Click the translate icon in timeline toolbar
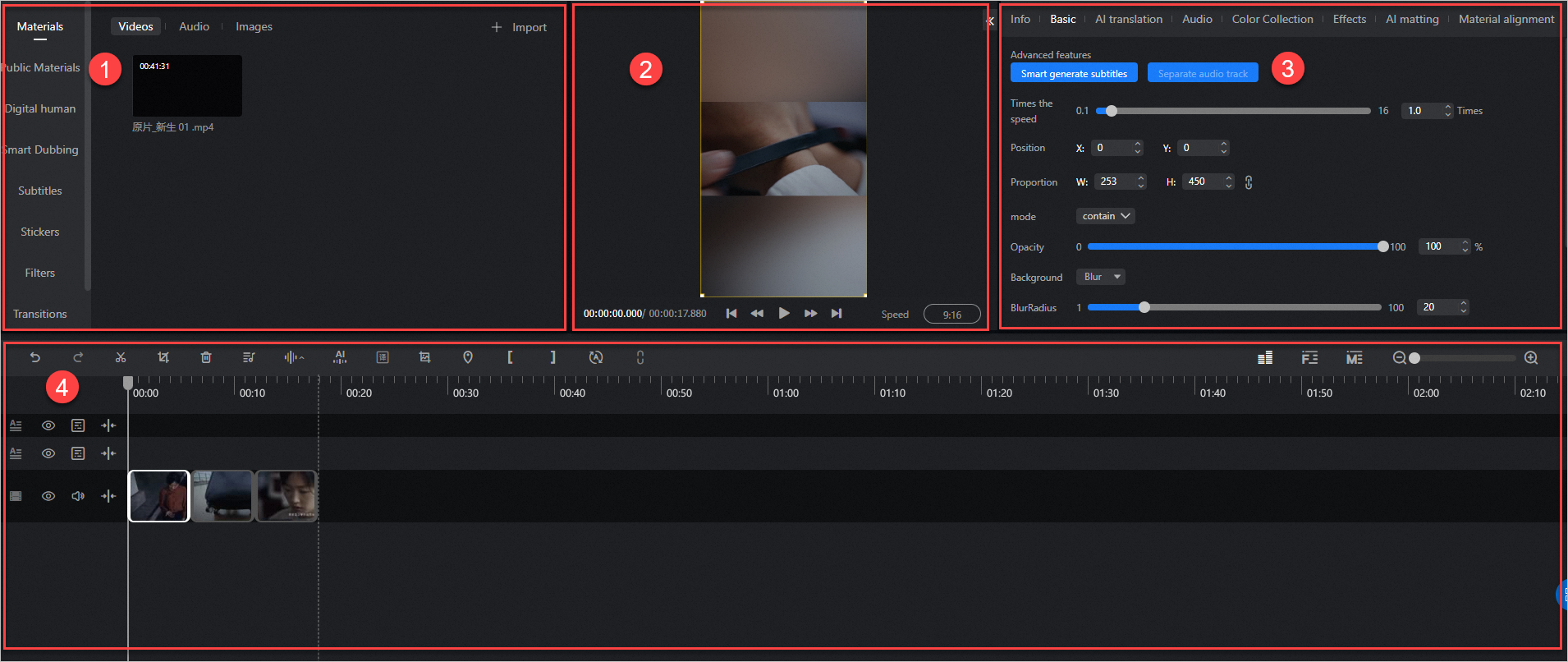The width and height of the screenshot is (1568, 662). click(x=383, y=357)
